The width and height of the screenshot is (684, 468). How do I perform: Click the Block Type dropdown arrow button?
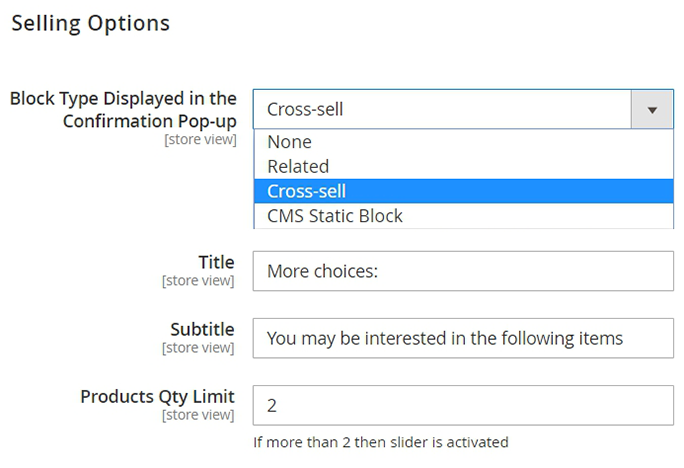point(652,109)
